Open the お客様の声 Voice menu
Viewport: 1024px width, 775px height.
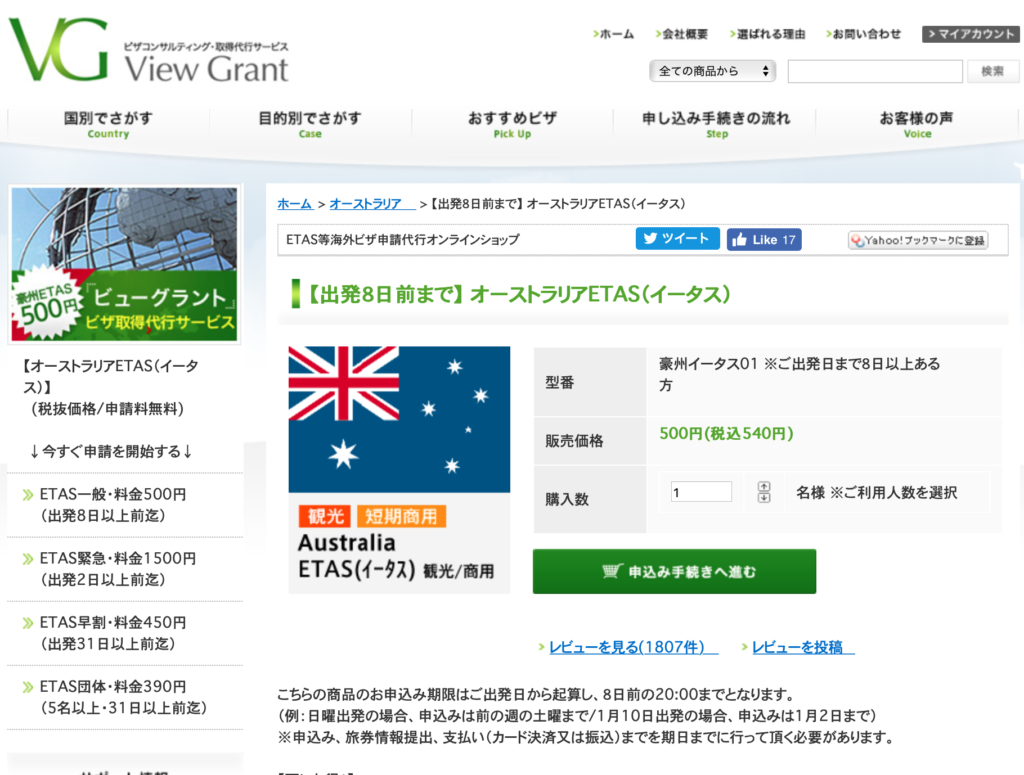tap(916, 124)
